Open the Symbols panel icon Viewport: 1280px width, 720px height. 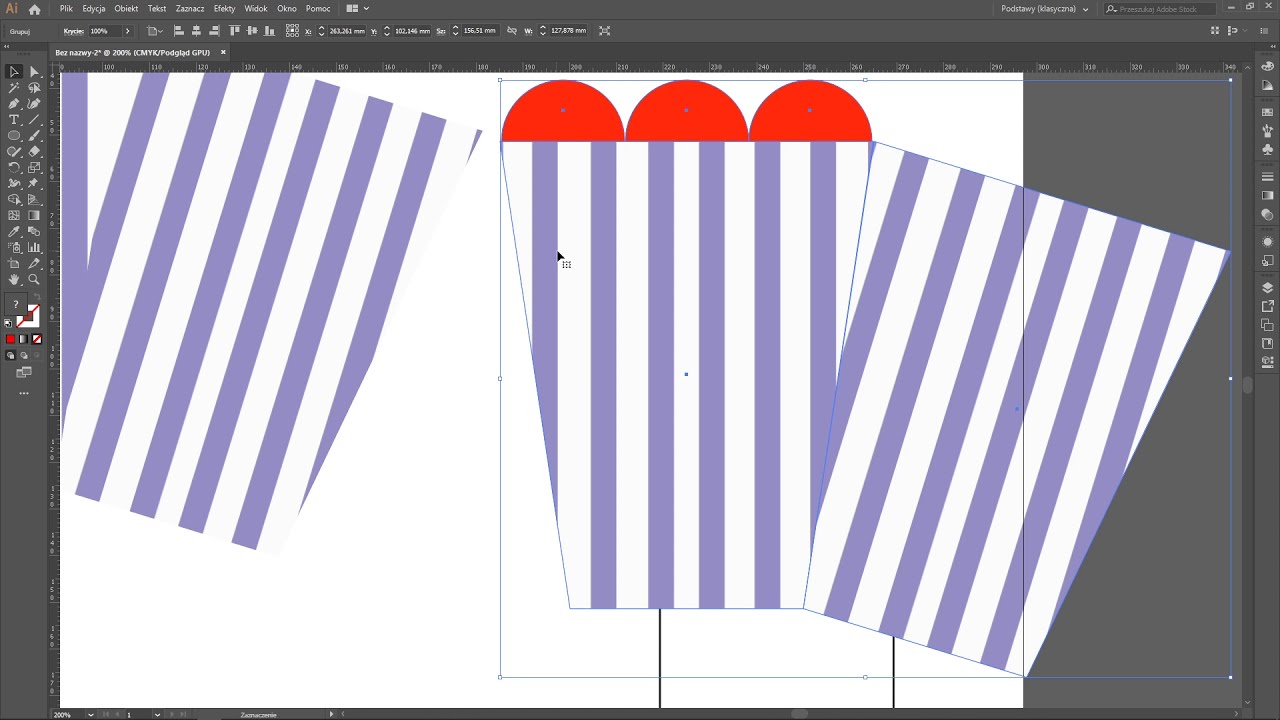(1268, 150)
